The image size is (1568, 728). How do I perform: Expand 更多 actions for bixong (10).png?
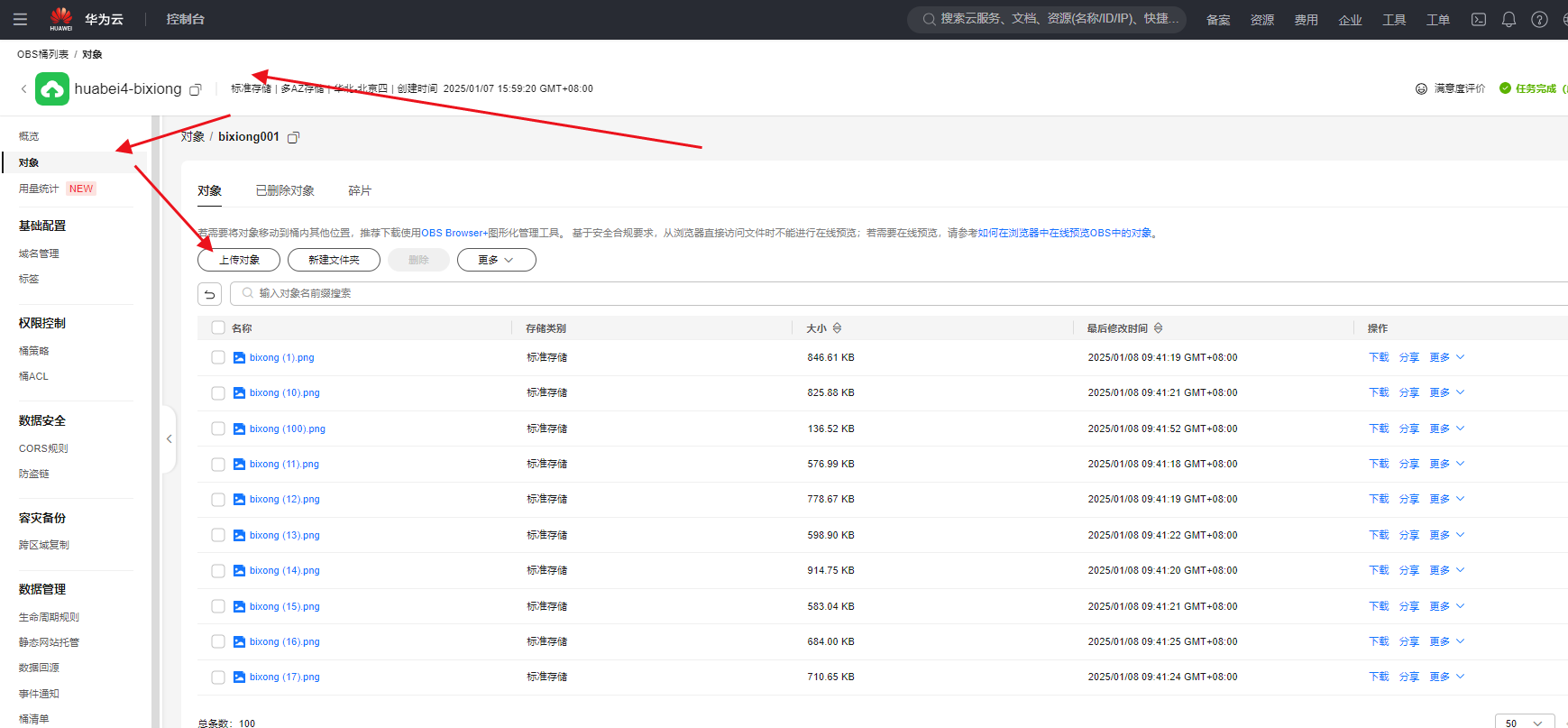coord(1447,393)
